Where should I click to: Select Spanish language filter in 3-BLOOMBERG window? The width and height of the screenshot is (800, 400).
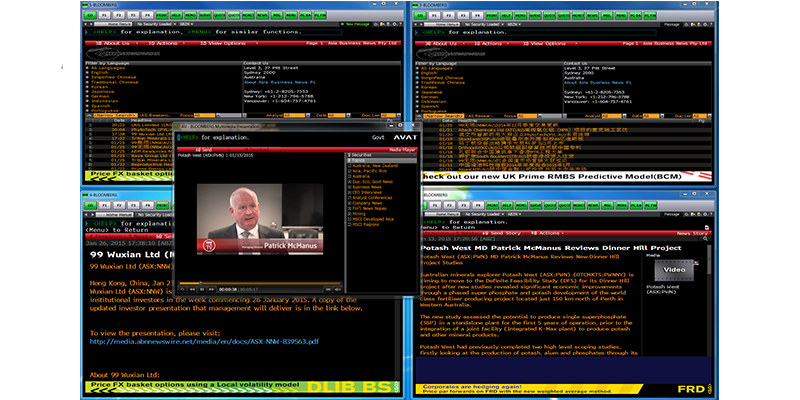tap(431, 106)
